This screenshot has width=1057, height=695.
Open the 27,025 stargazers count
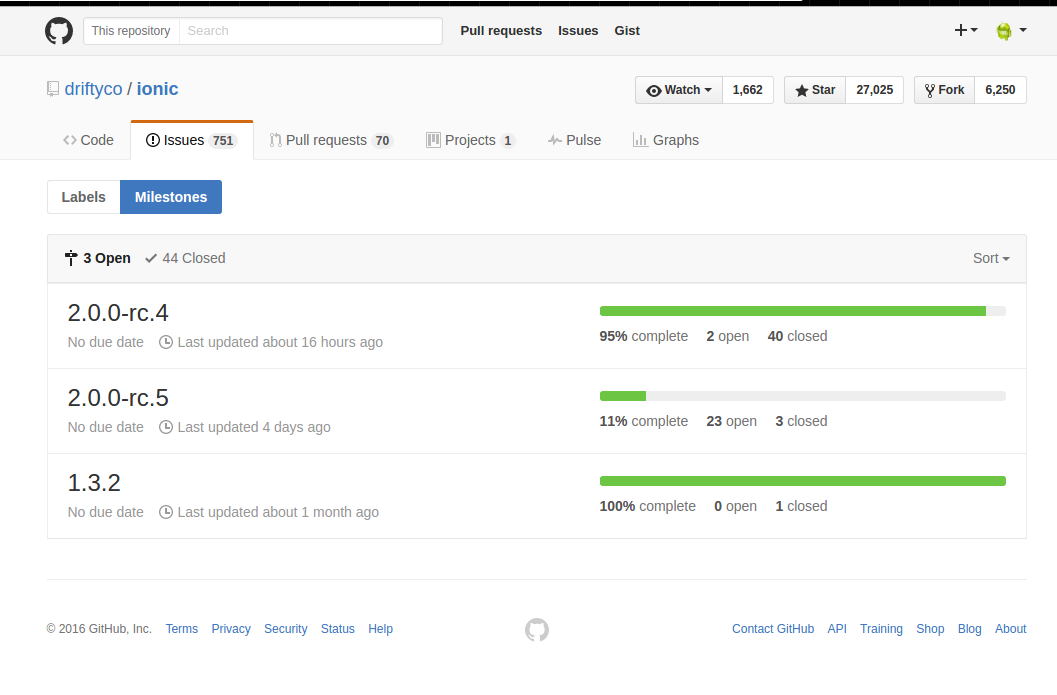tap(874, 90)
